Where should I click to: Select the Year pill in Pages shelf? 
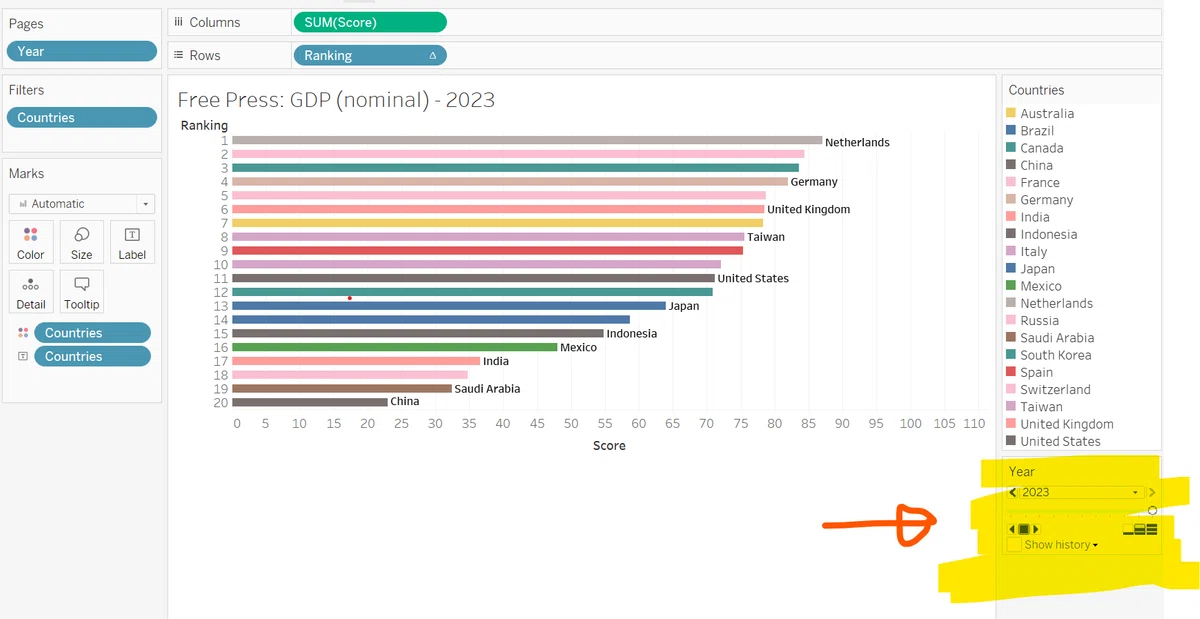pos(81,51)
